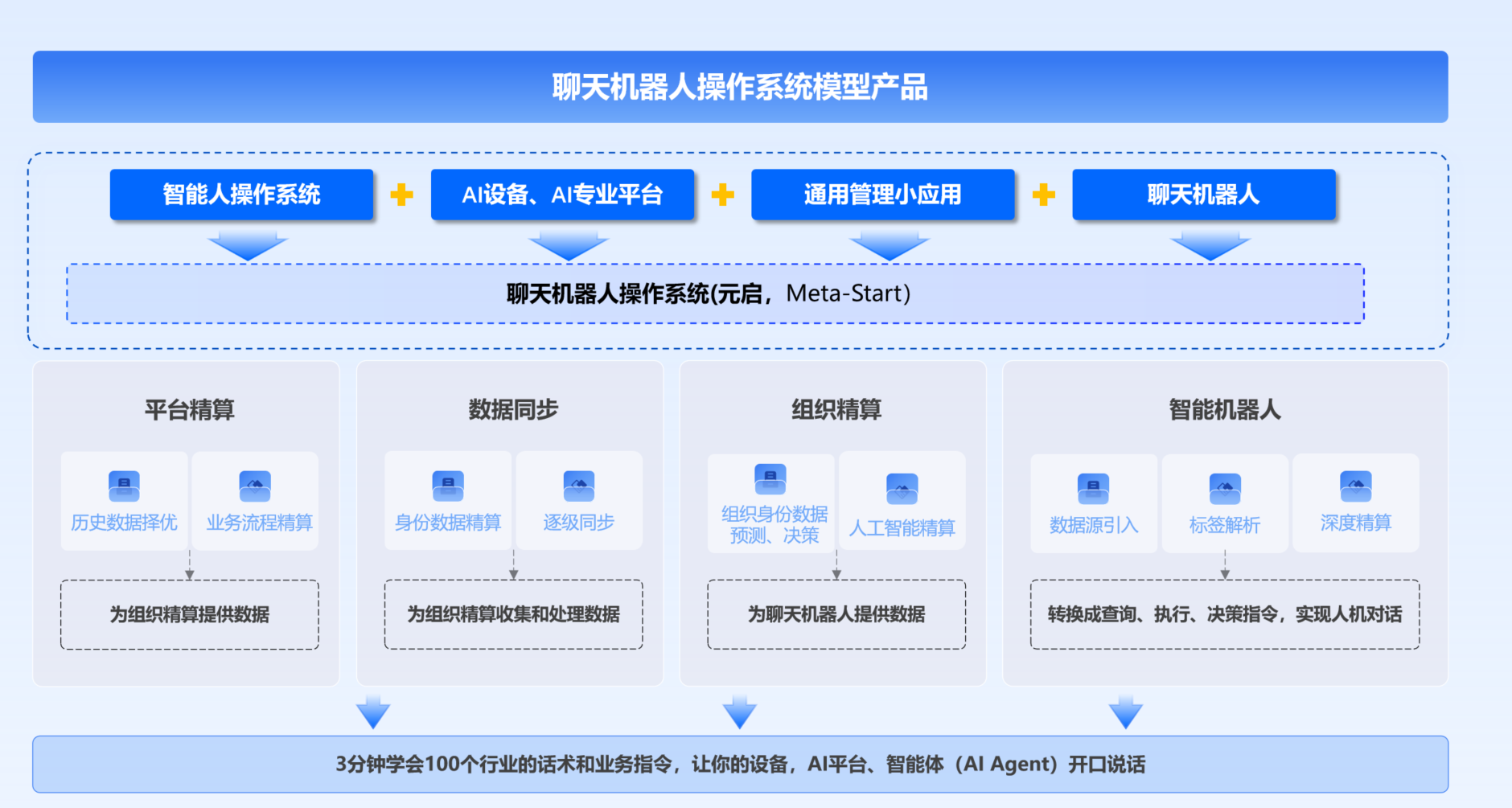Select the icon above 人工智能精算

(902, 489)
